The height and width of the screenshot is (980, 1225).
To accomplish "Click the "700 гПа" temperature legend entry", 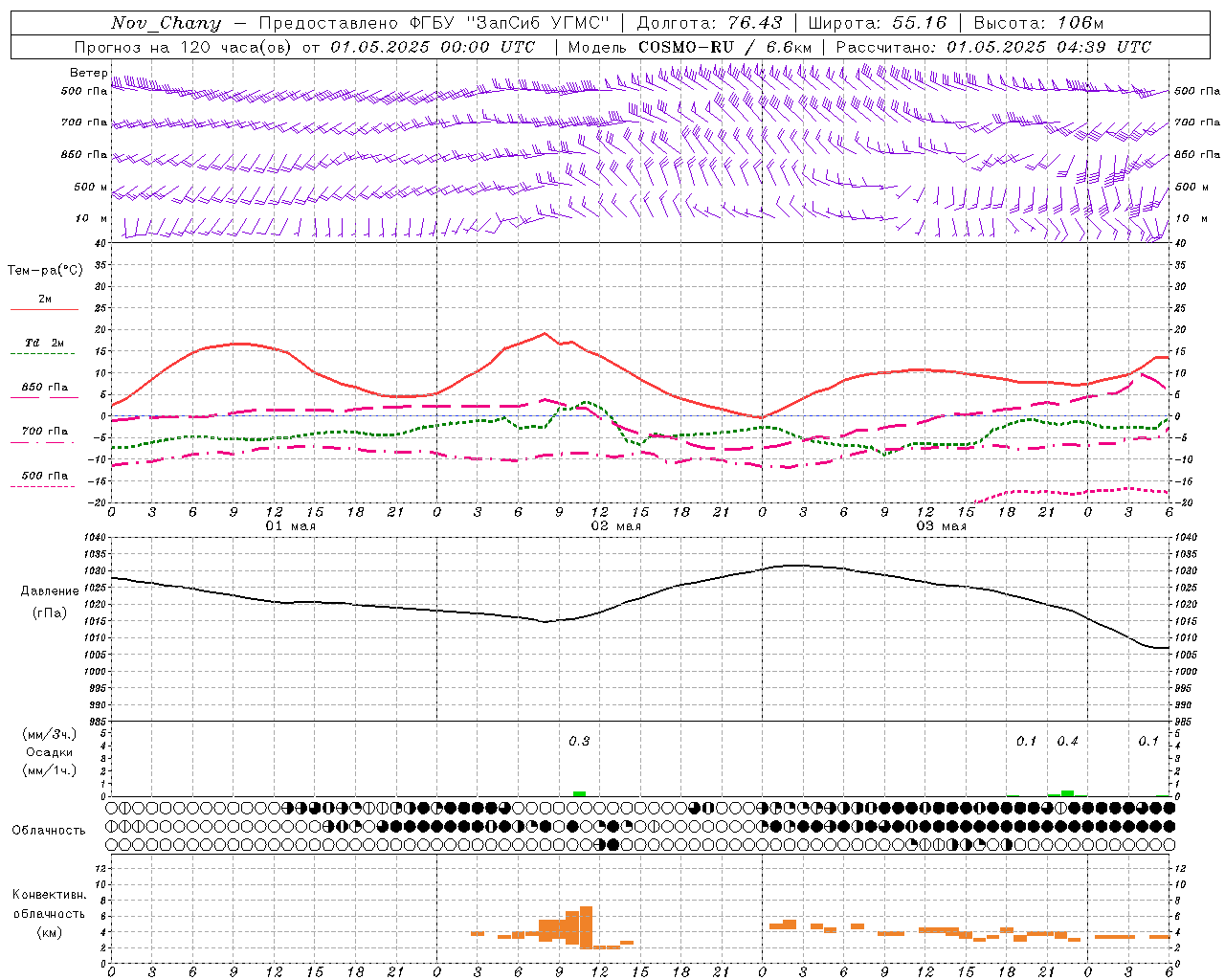I will coord(45,431).
